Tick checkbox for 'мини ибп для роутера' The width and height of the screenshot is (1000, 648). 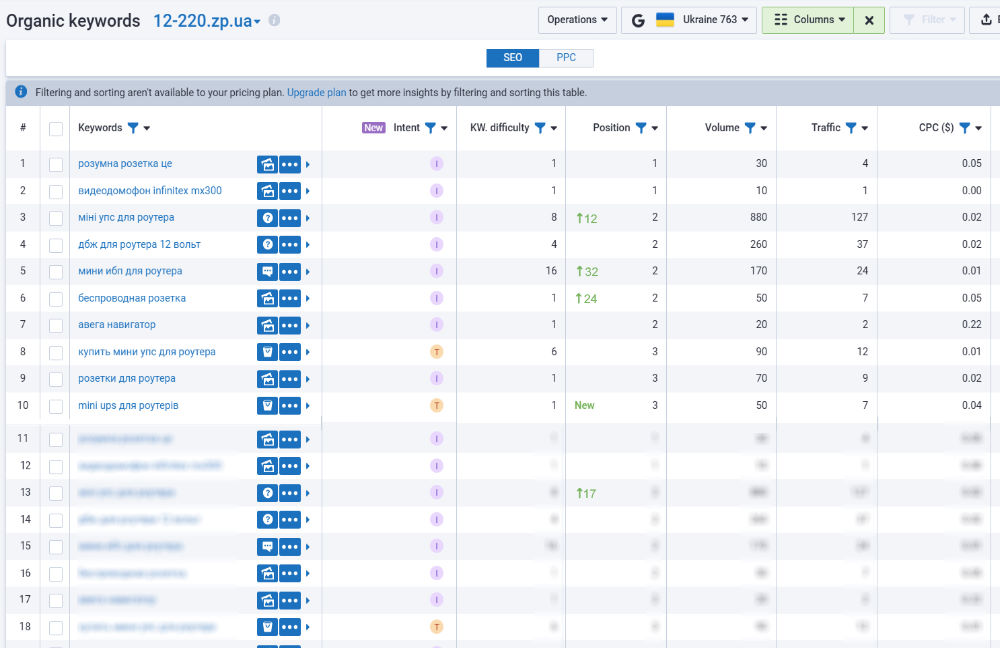point(56,272)
